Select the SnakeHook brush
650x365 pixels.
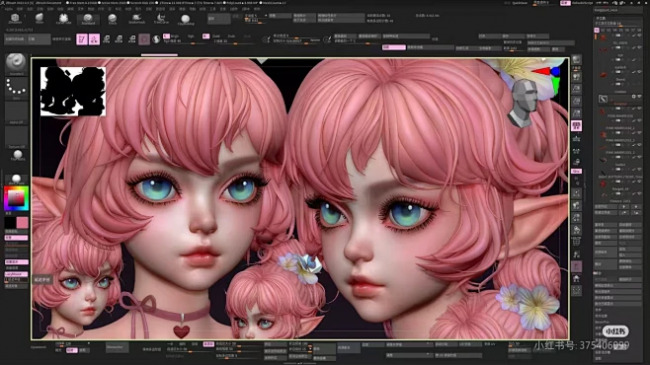coord(137,19)
